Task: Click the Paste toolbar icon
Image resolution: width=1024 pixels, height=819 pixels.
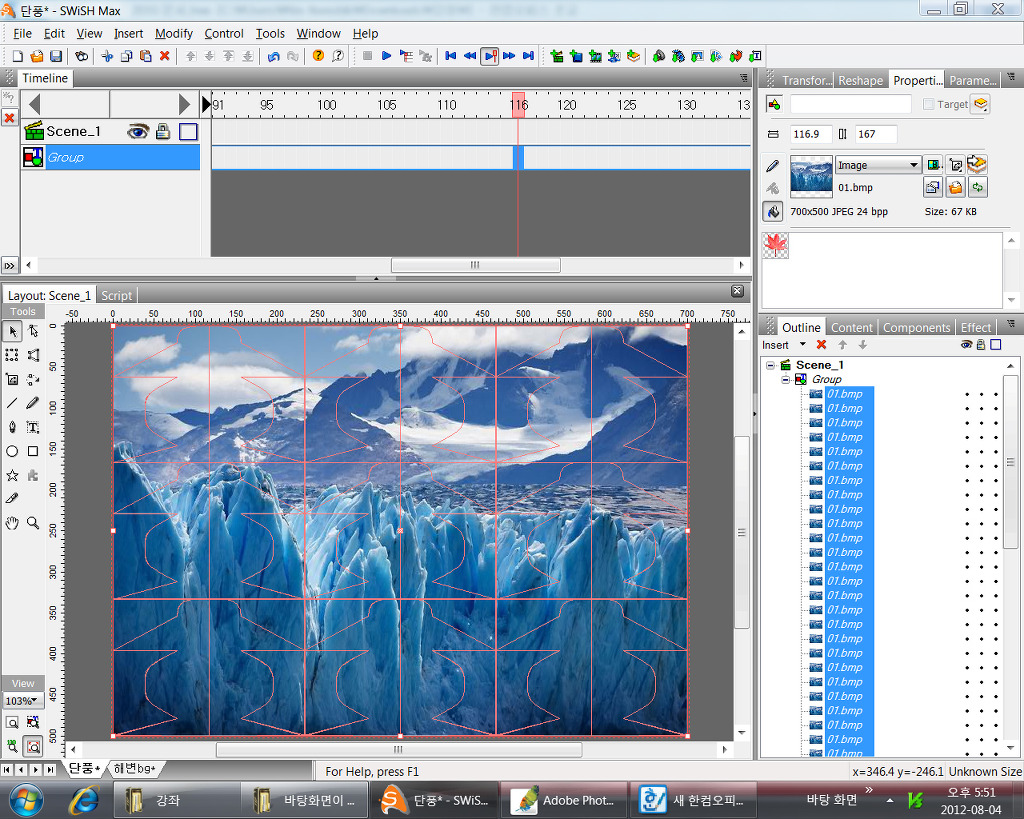Action: pos(146,56)
